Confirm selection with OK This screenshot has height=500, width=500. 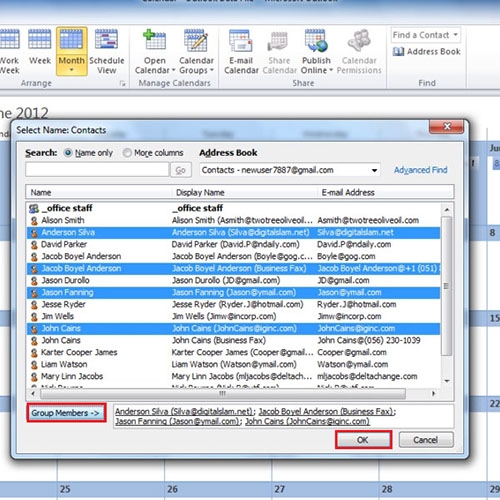tap(363, 440)
